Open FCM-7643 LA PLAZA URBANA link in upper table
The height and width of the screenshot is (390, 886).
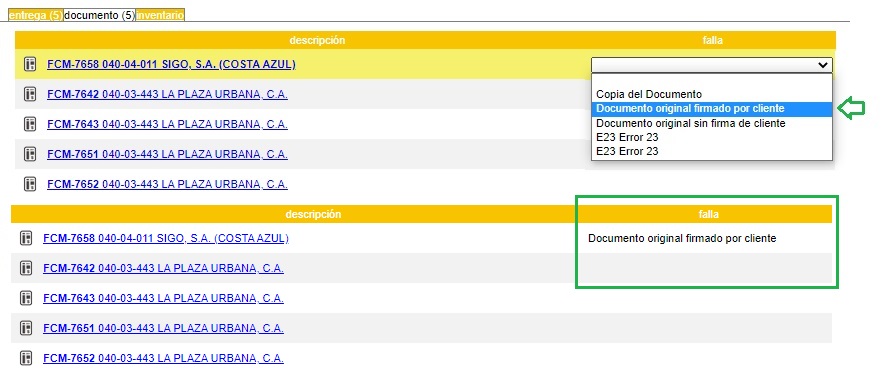tap(167, 124)
